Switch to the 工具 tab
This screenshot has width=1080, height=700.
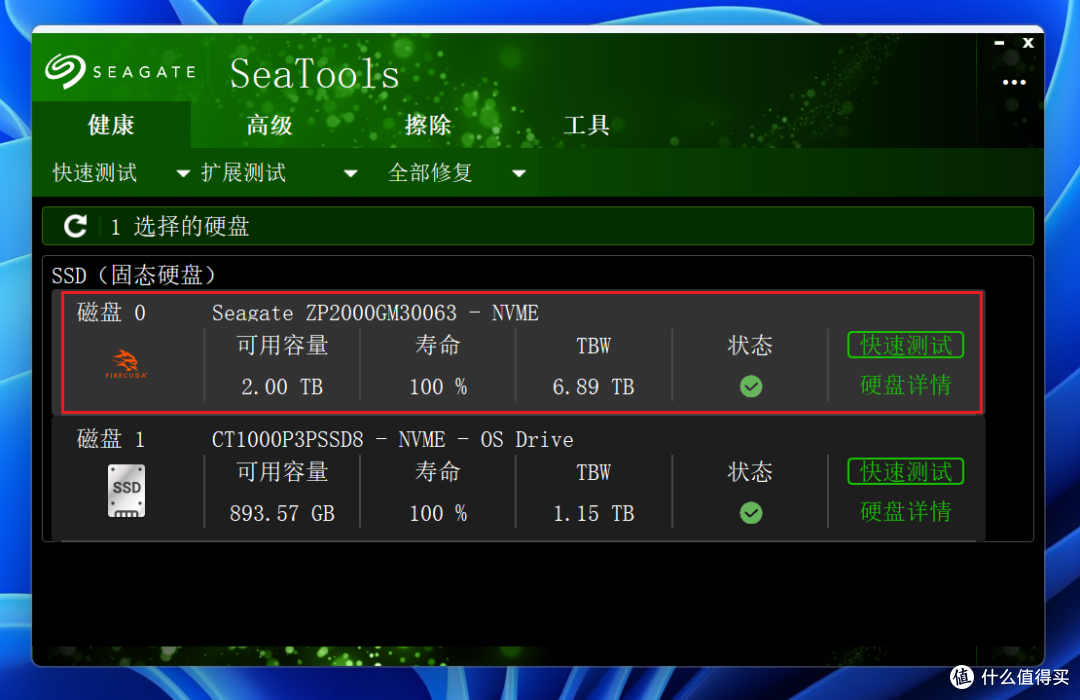pyautogui.click(x=586, y=125)
